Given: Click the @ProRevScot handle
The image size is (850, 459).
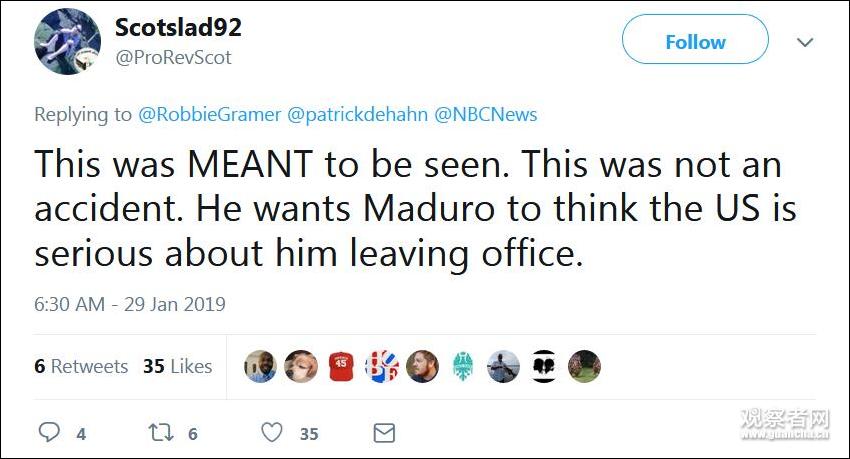Looking at the screenshot, I should (x=173, y=57).
